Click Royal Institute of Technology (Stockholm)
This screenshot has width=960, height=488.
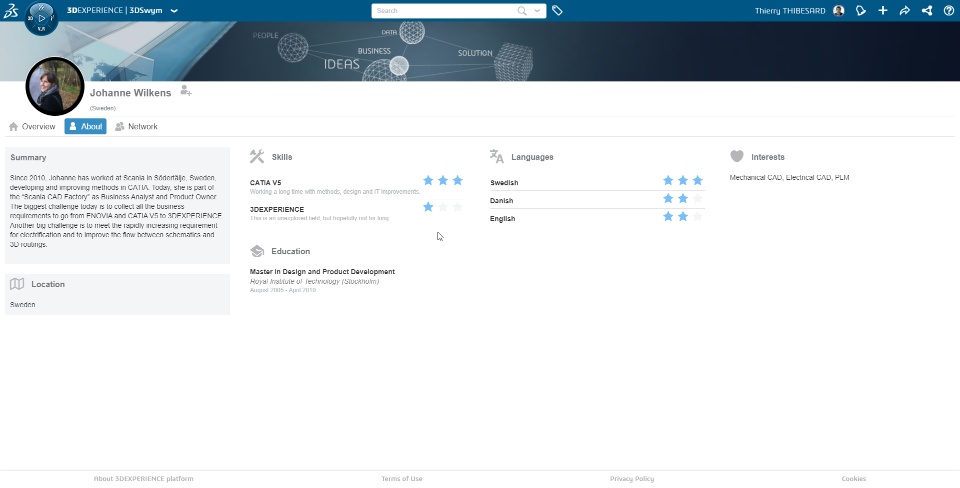pyautogui.click(x=314, y=281)
